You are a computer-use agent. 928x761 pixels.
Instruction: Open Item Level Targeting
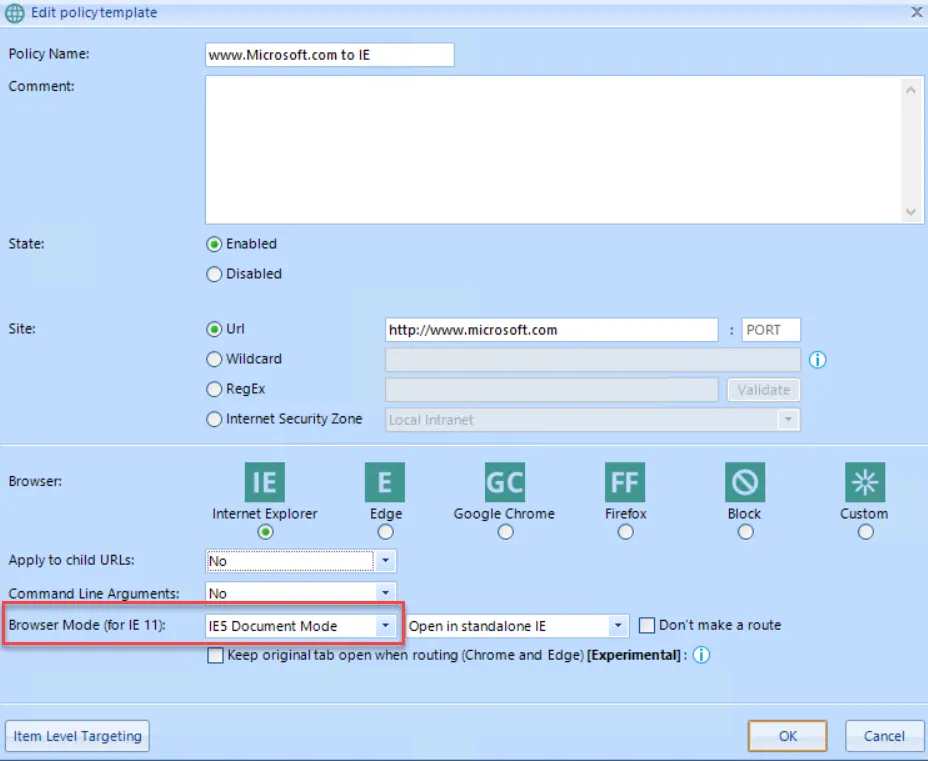(x=77, y=736)
